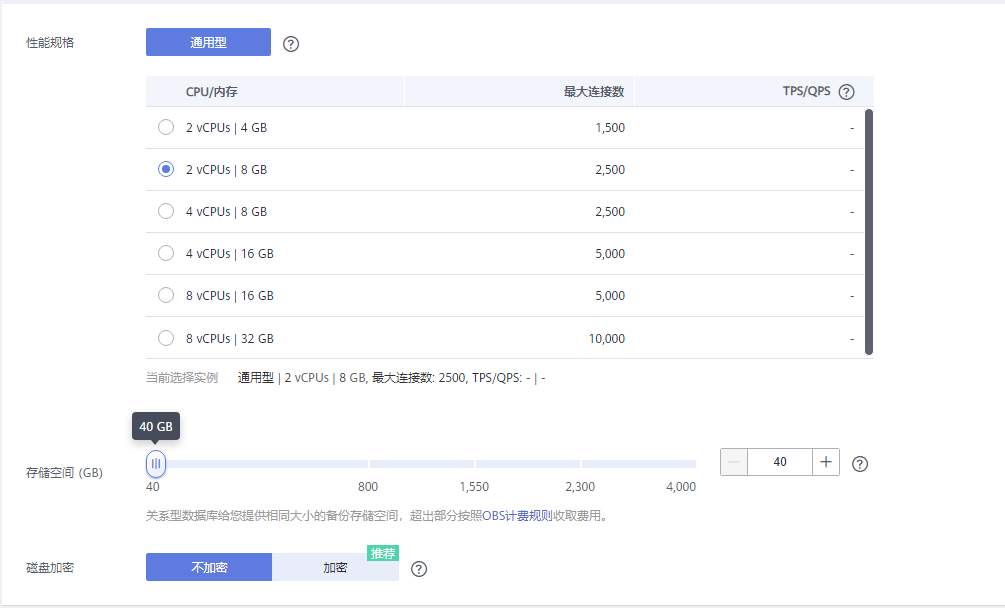Select the 4 vCPUs | 16 GB radio

coord(166,253)
